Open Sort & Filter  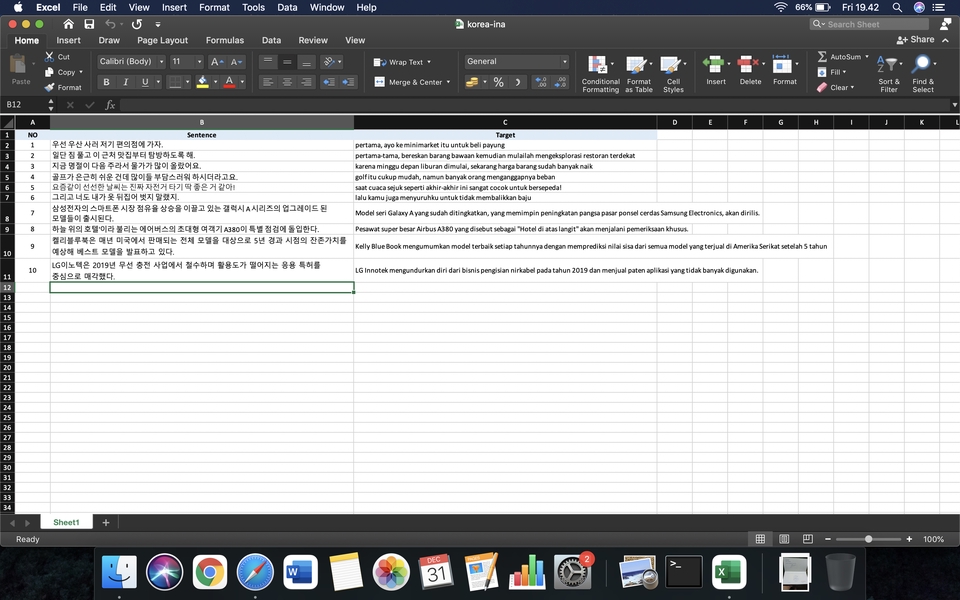coord(889,73)
